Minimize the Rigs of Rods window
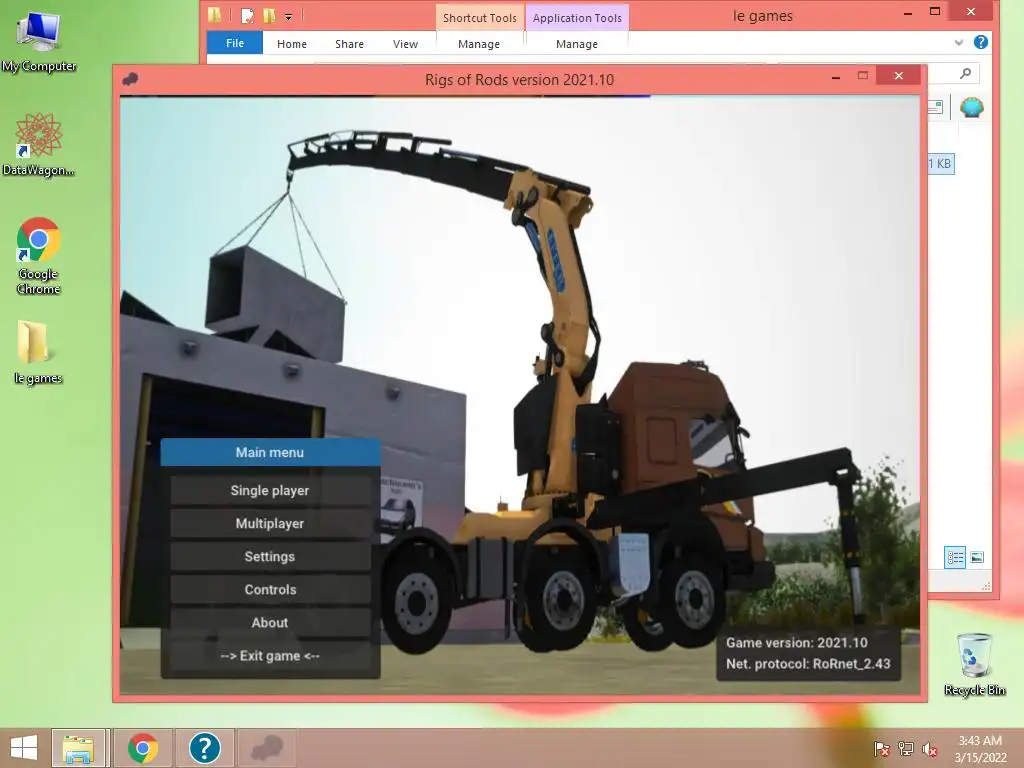The image size is (1024, 768). (x=835, y=78)
